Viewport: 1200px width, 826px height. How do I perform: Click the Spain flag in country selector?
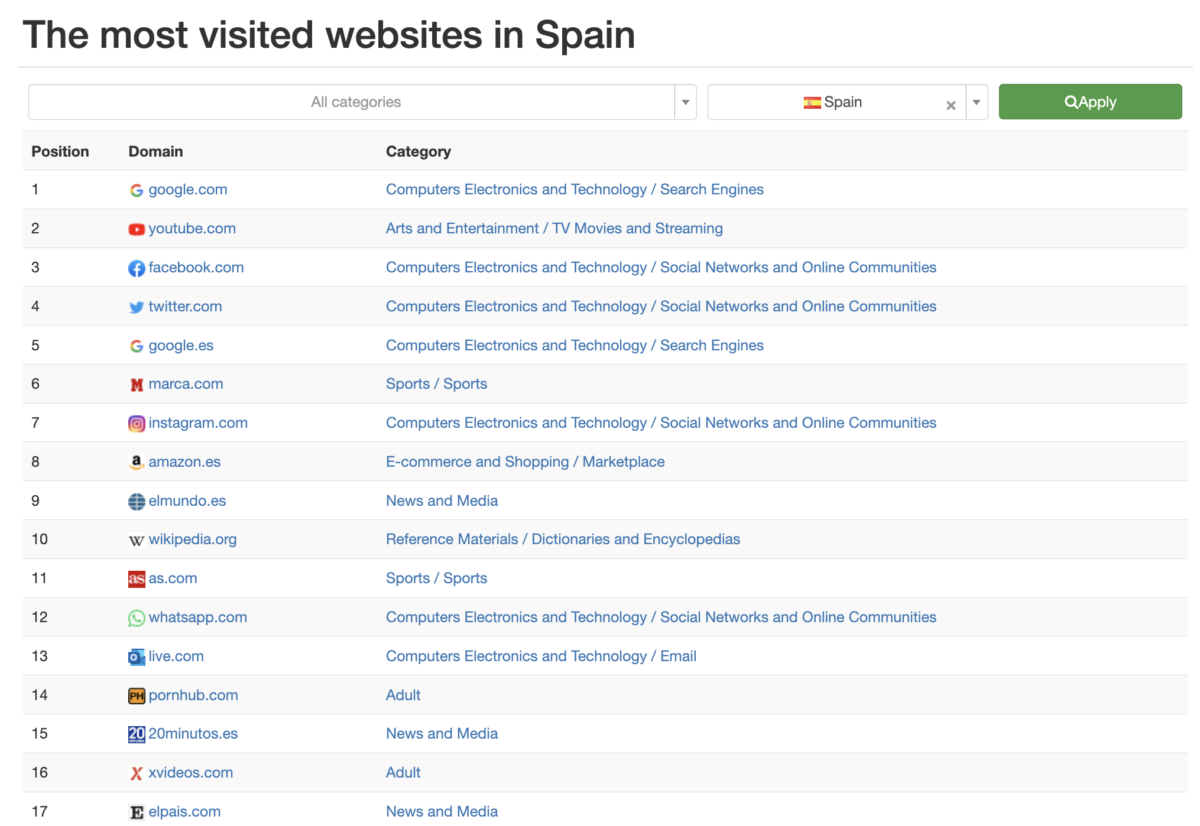(x=812, y=102)
